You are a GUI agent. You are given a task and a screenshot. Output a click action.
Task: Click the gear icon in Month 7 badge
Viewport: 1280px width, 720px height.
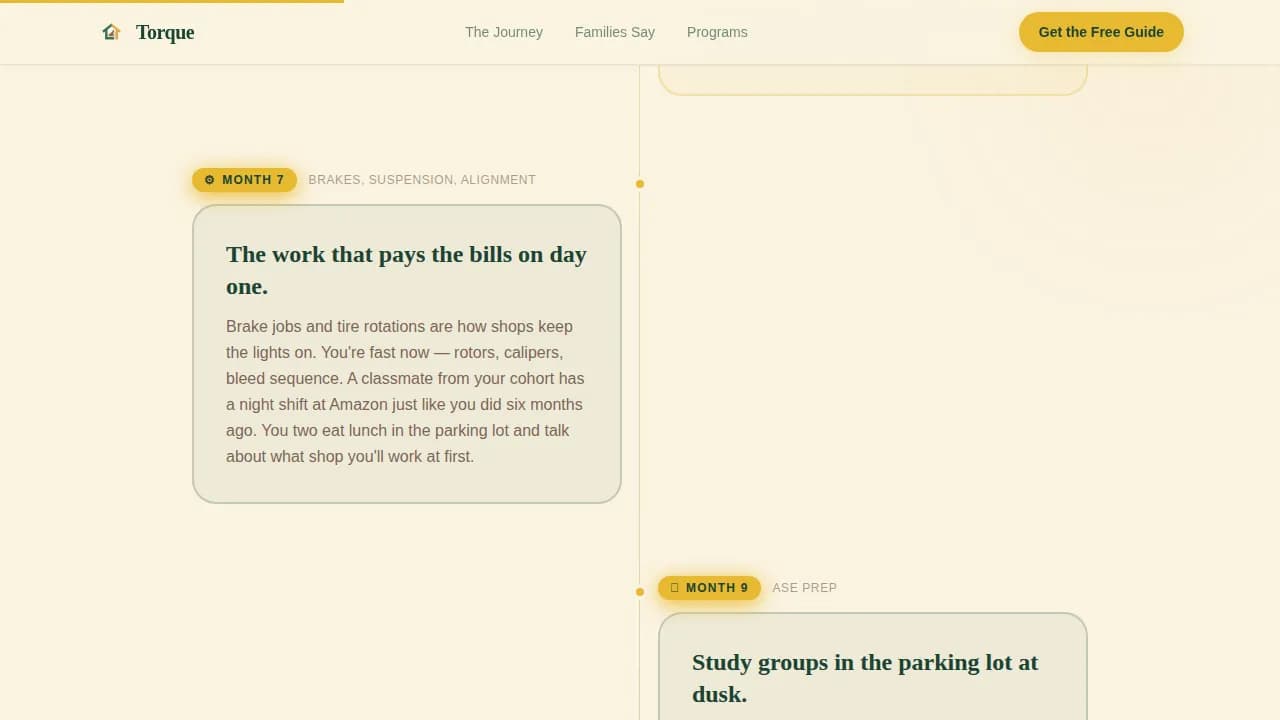point(210,180)
